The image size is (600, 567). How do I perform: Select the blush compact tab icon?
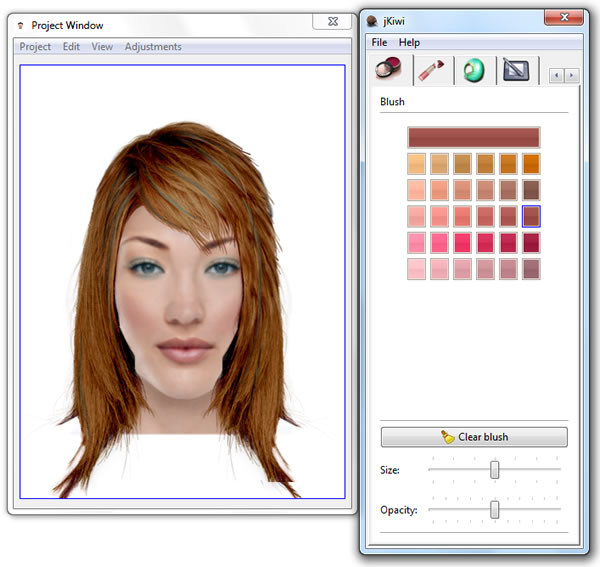coord(388,68)
